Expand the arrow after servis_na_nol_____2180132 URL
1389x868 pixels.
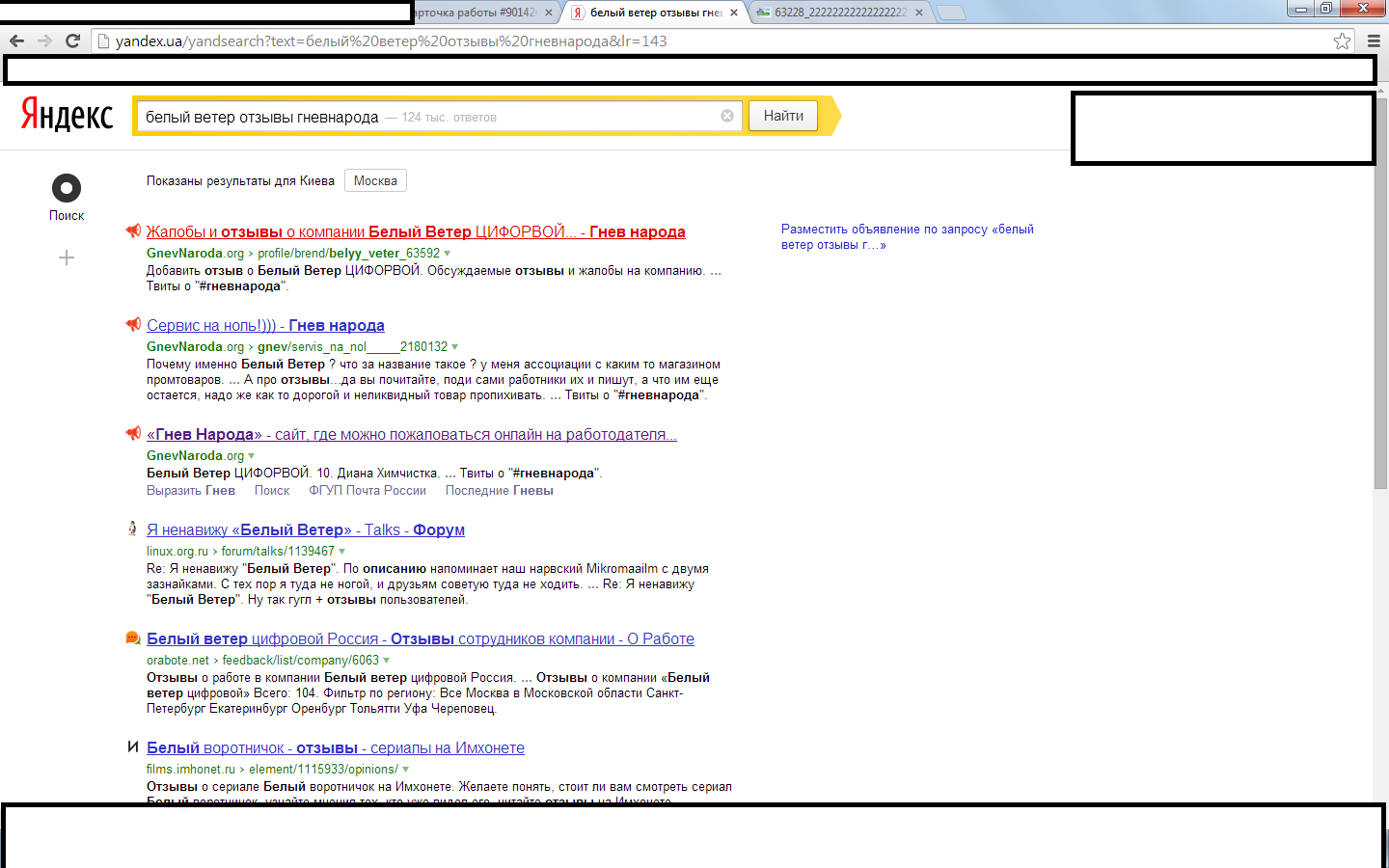click(x=454, y=347)
